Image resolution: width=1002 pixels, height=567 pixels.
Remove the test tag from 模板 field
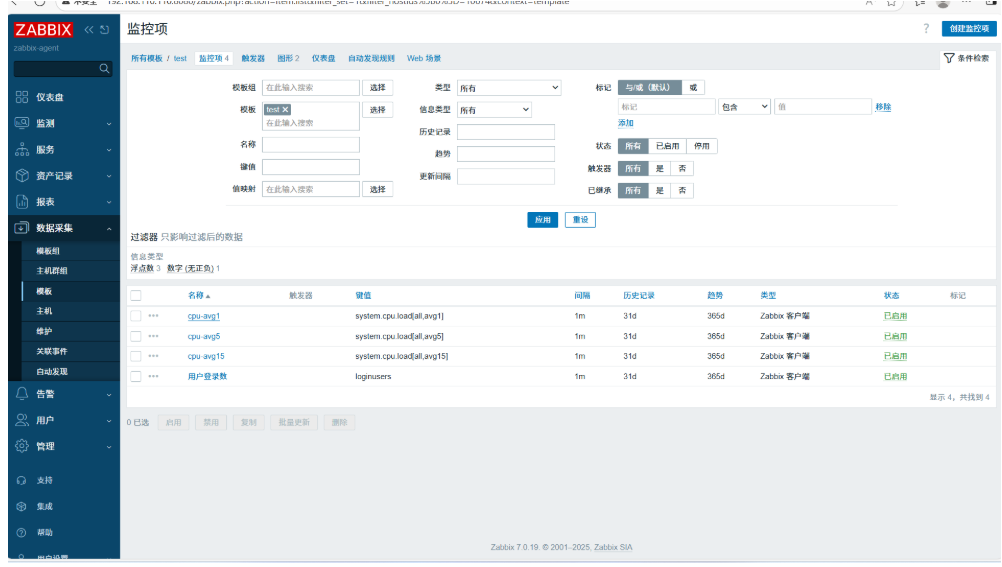coord(286,109)
